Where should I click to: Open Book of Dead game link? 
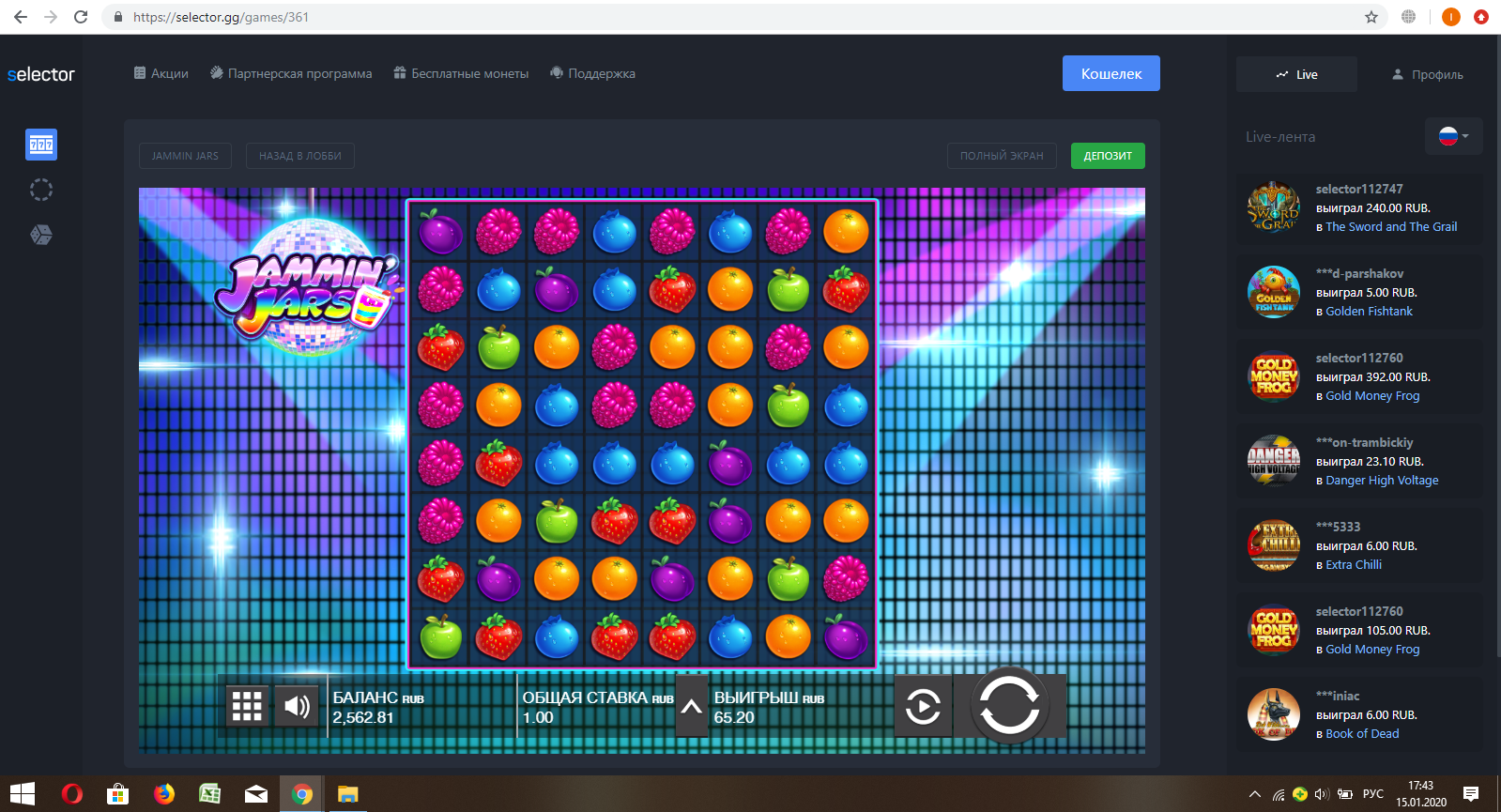tap(1362, 733)
